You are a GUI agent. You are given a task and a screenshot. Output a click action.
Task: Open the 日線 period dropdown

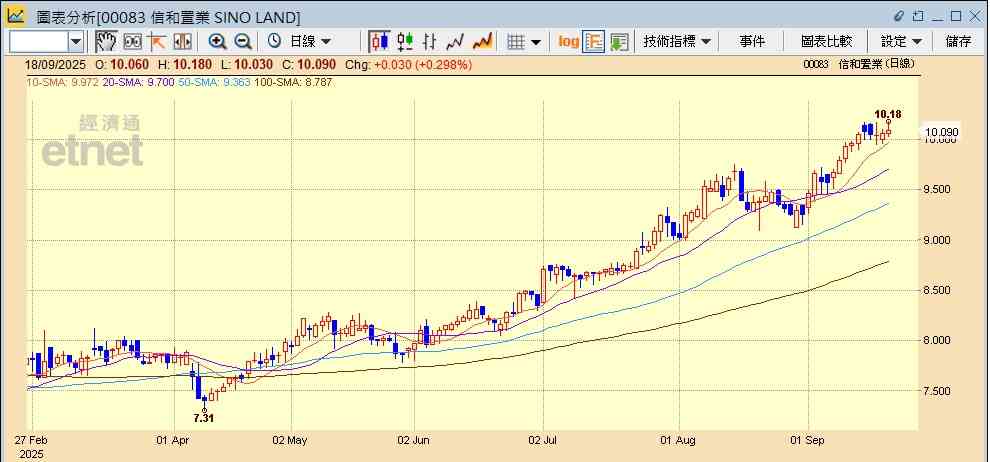(309, 42)
